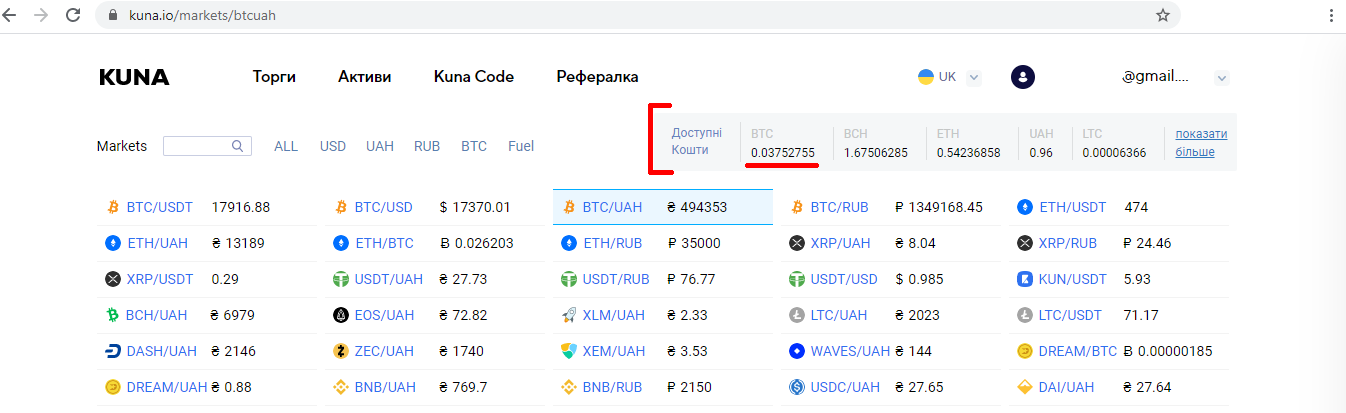Click the Waves icon beside WAVES/UAH
Screen dimensions: 1346x413
797,351
